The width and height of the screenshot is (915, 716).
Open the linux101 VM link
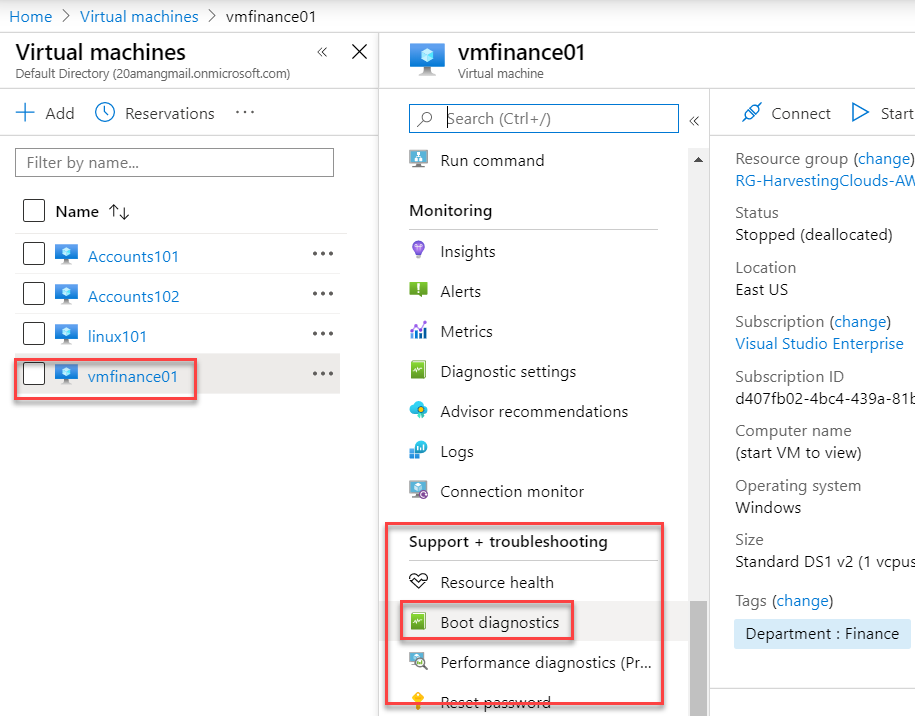tap(117, 336)
